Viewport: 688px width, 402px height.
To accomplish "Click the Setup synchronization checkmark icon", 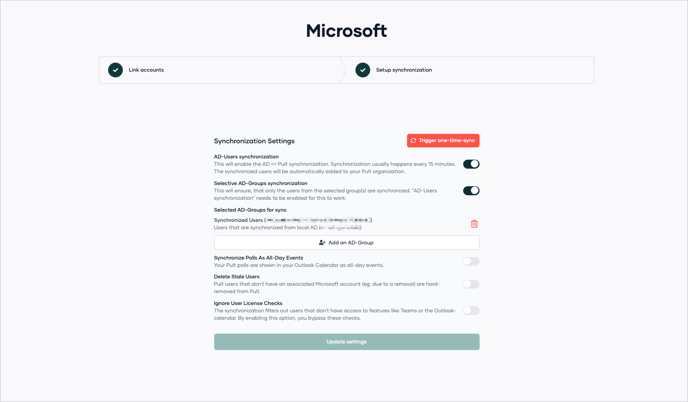I will point(363,70).
